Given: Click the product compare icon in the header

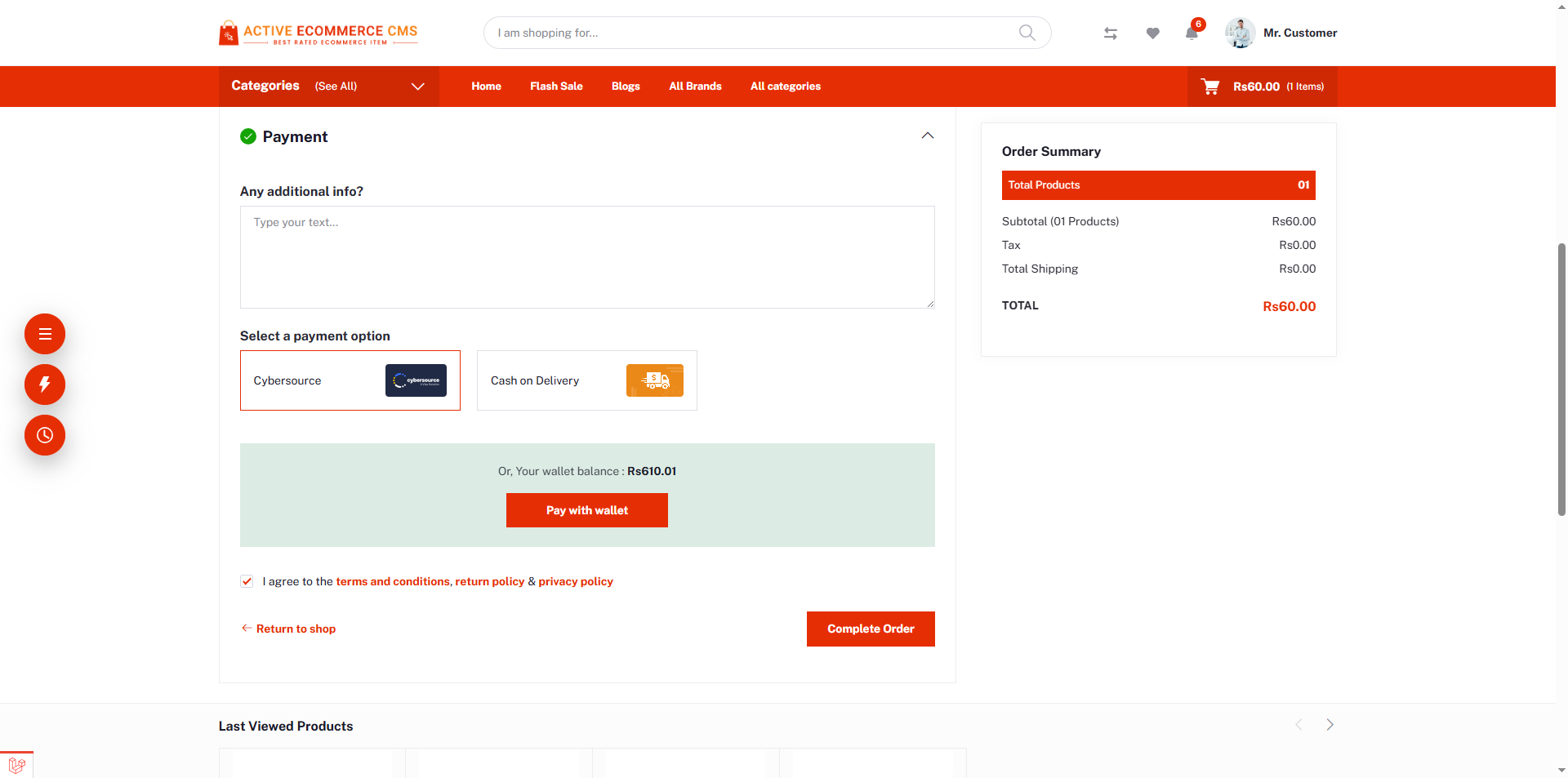Looking at the screenshot, I should (1110, 33).
